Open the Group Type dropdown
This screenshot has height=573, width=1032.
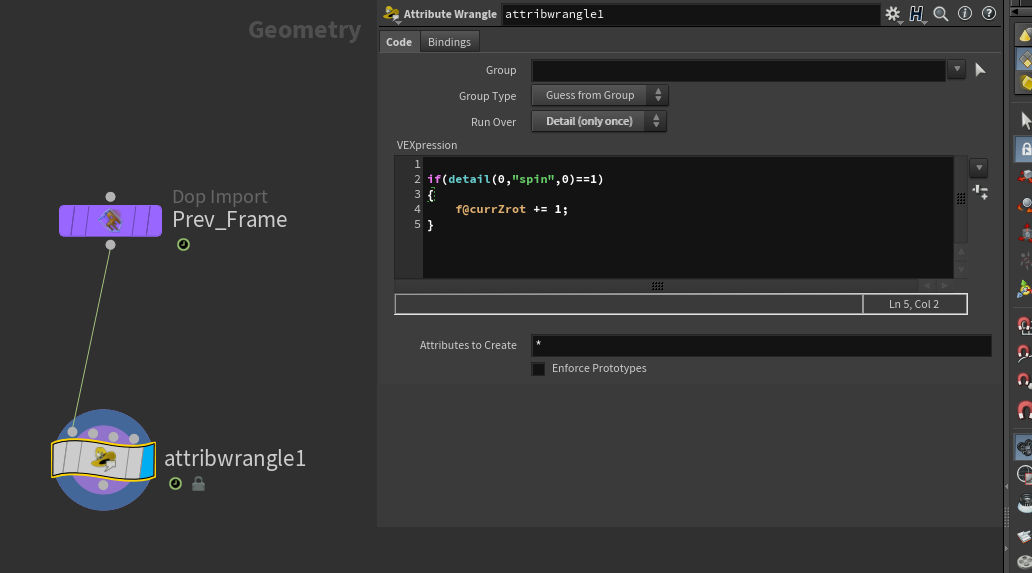point(600,95)
